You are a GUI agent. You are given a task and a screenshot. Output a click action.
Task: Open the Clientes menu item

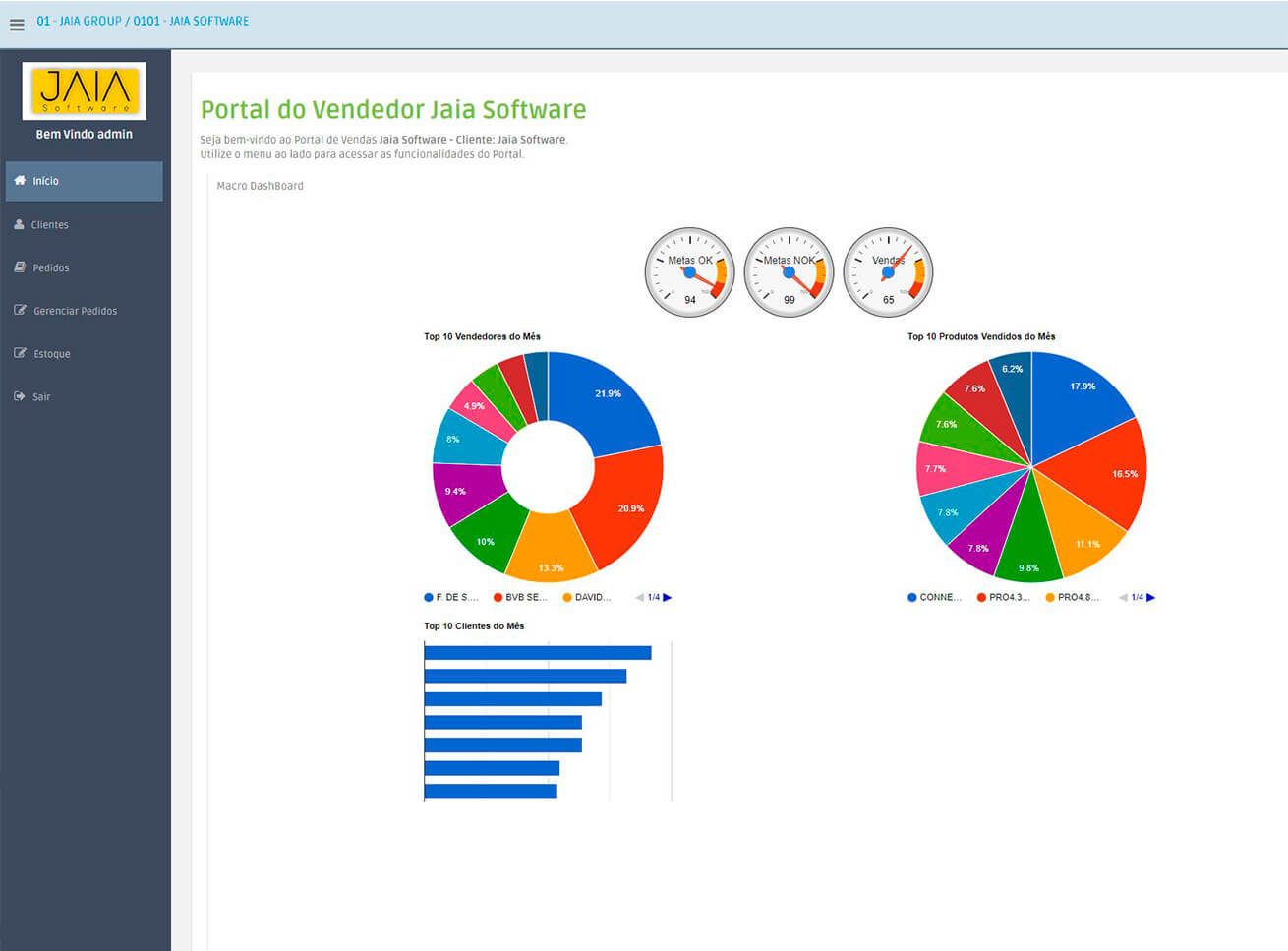(x=85, y=224)
